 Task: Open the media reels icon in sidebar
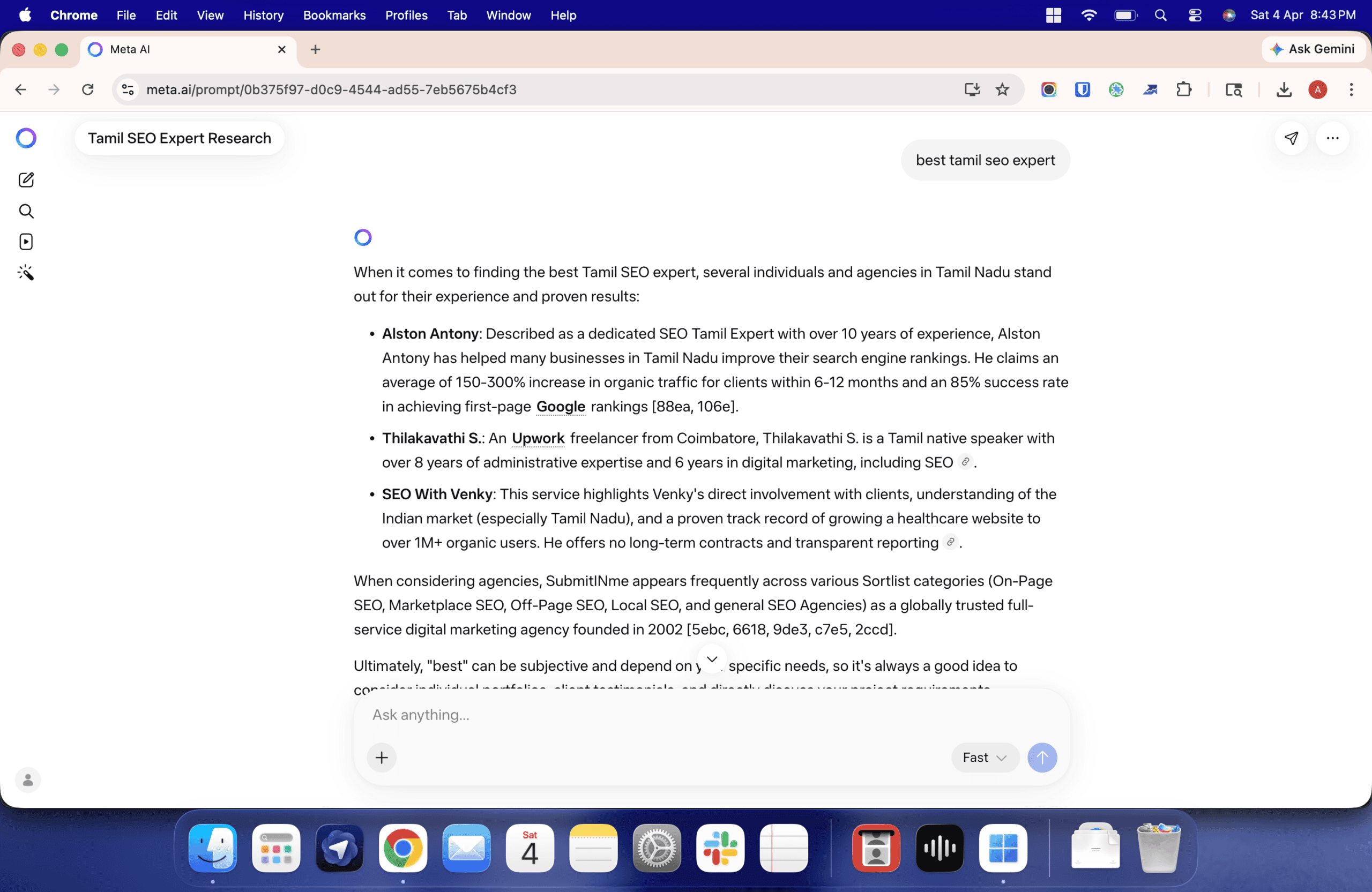[x=26, y=242]
